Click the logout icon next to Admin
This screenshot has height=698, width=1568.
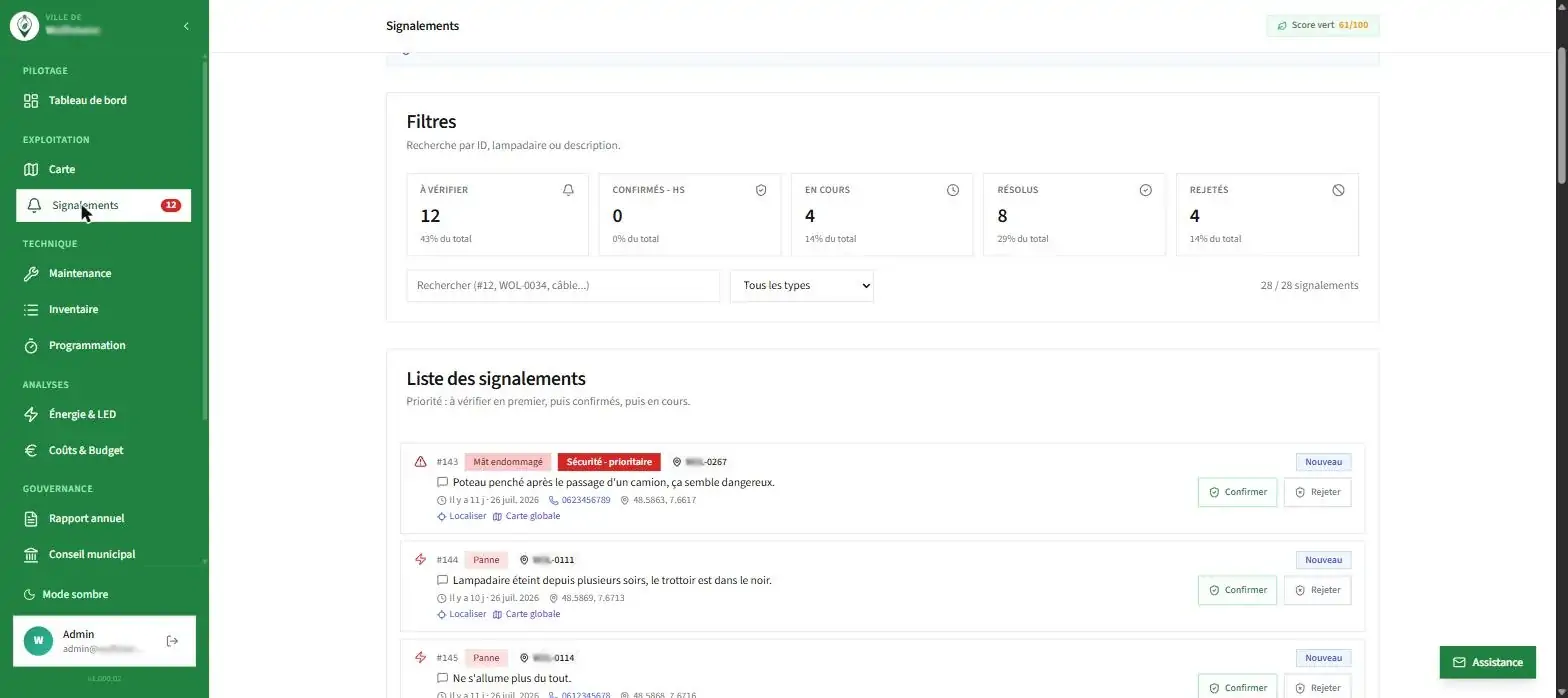(172, 641)
